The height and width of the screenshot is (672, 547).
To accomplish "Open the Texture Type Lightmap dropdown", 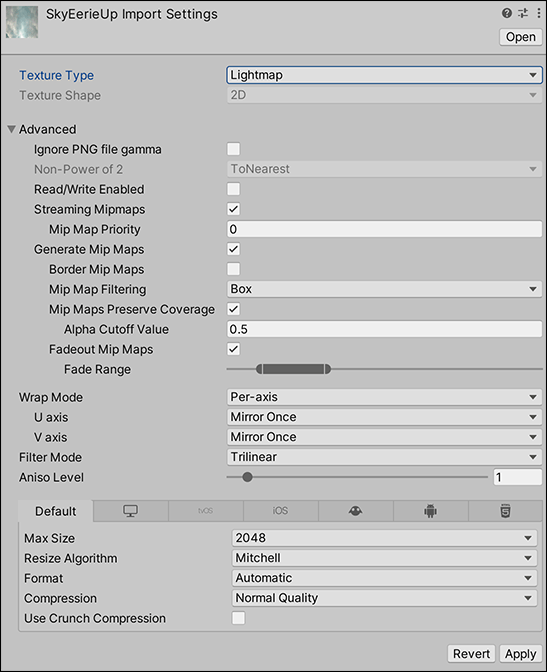I will [x=384, y=75].
